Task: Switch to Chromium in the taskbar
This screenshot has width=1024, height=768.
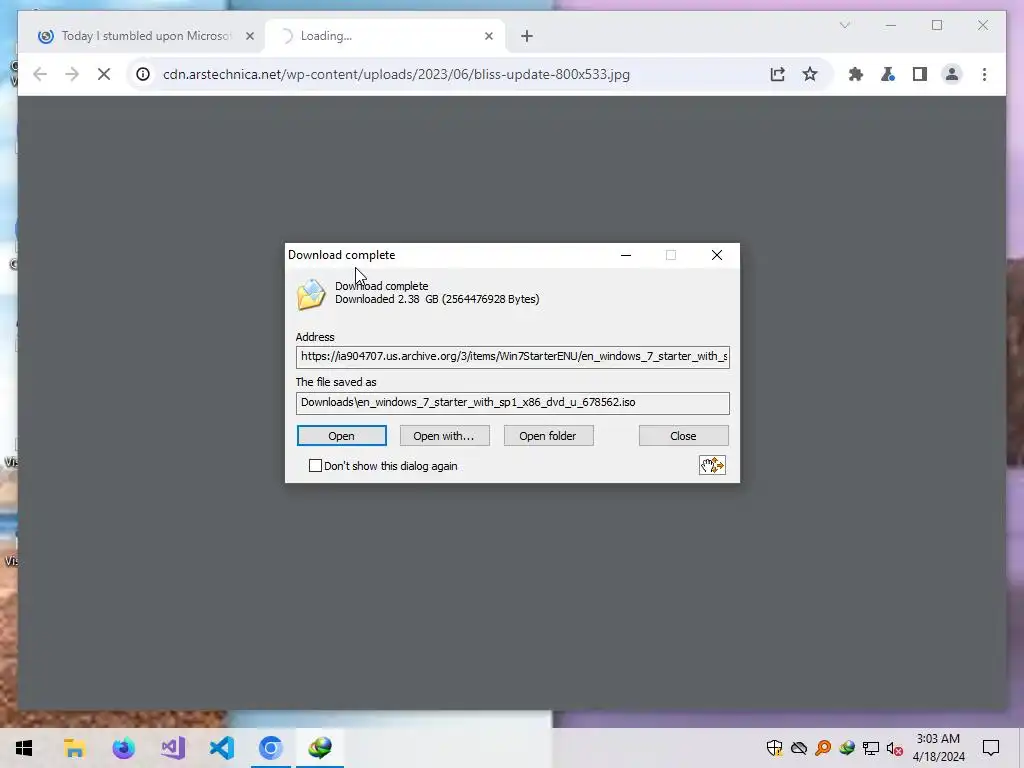Action: click(270, 748)
